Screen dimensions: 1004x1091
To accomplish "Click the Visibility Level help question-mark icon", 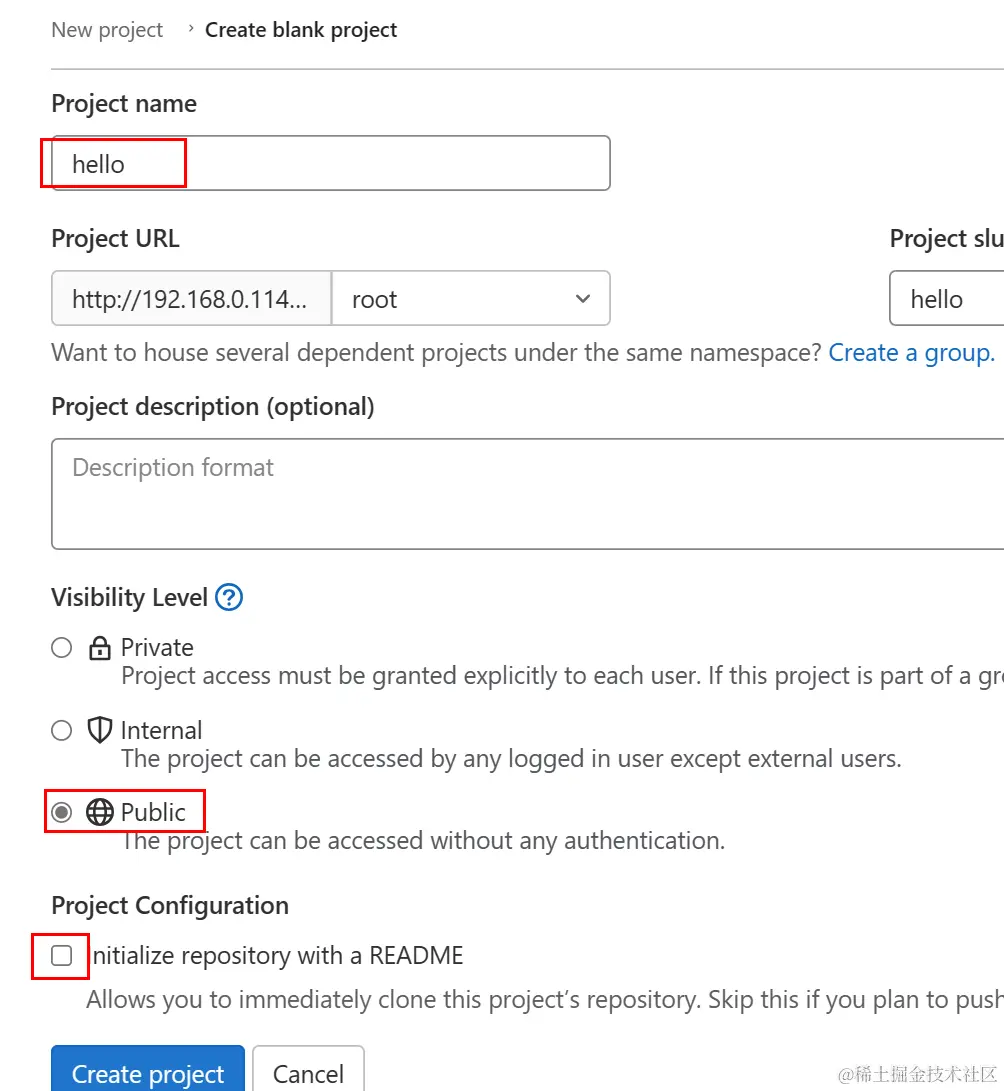I will [229, 598].
